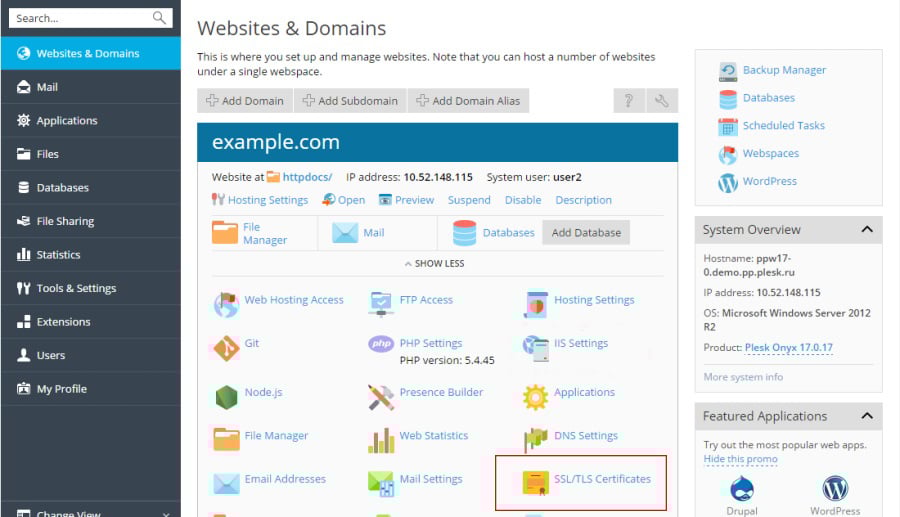Click the Mail Settings icon
The width and height of the screenshot is (900, 517).
click(381, 483)
